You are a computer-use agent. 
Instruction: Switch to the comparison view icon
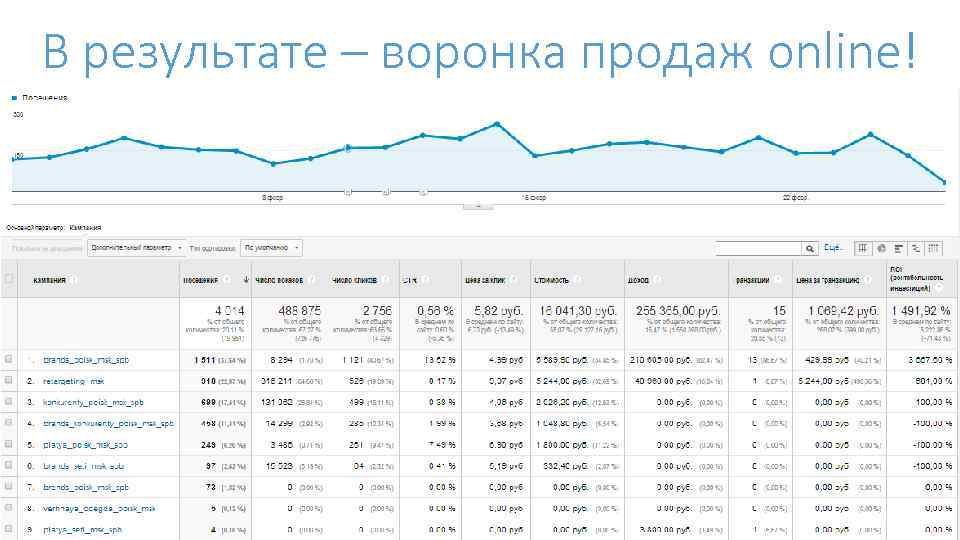(x=916, y=248)
